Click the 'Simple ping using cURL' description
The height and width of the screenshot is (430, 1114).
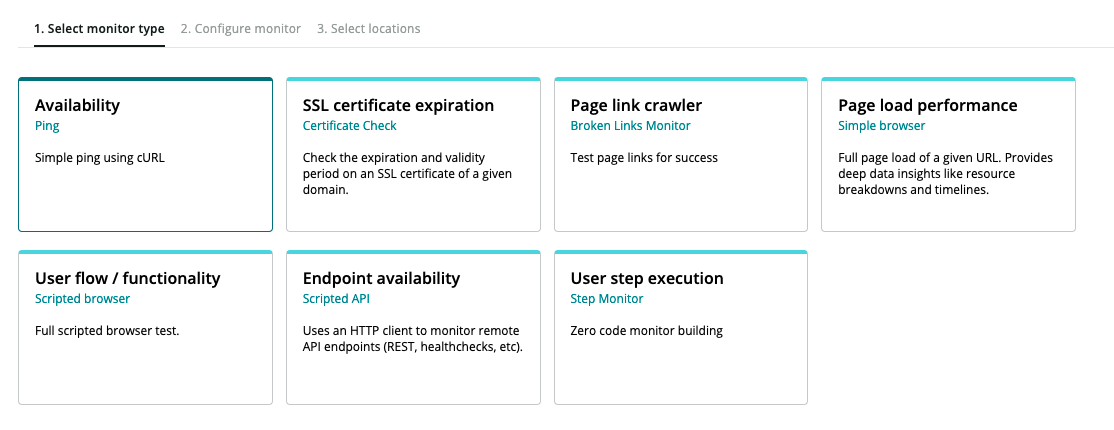point(99,158)
